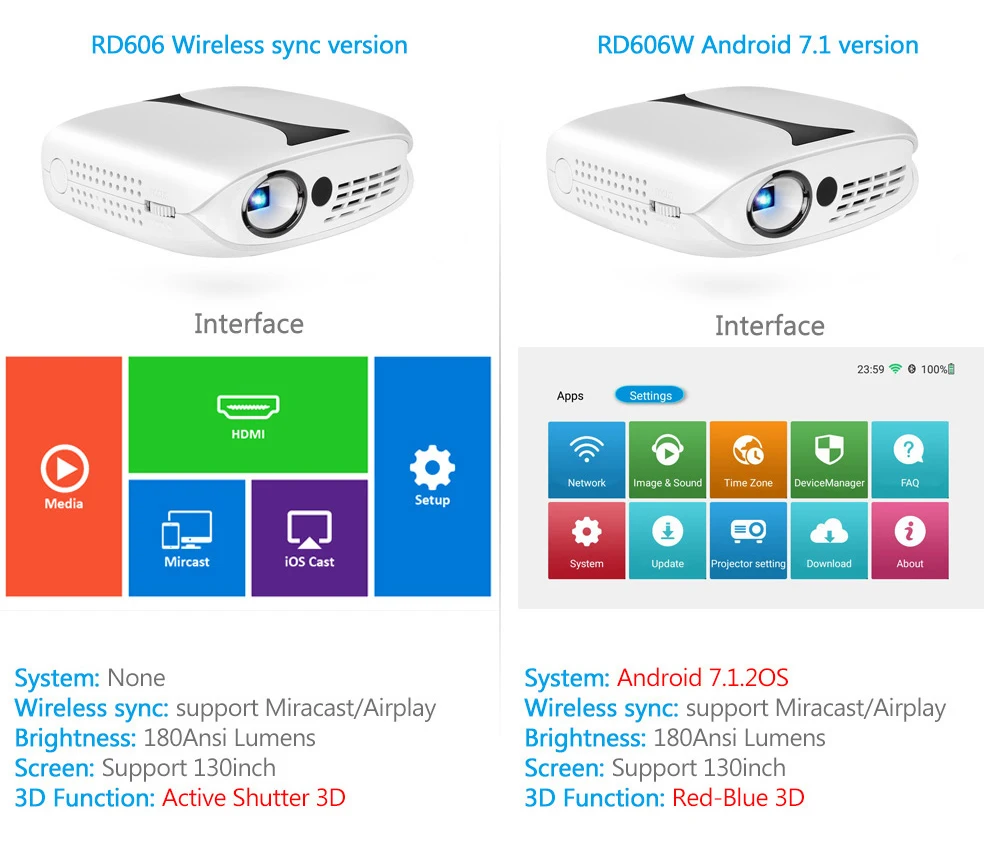This screenshot has height=847, width=1000.
Task: Click the Update download-arrow tile
Action: pyautogui.click(x=667, y=540)
